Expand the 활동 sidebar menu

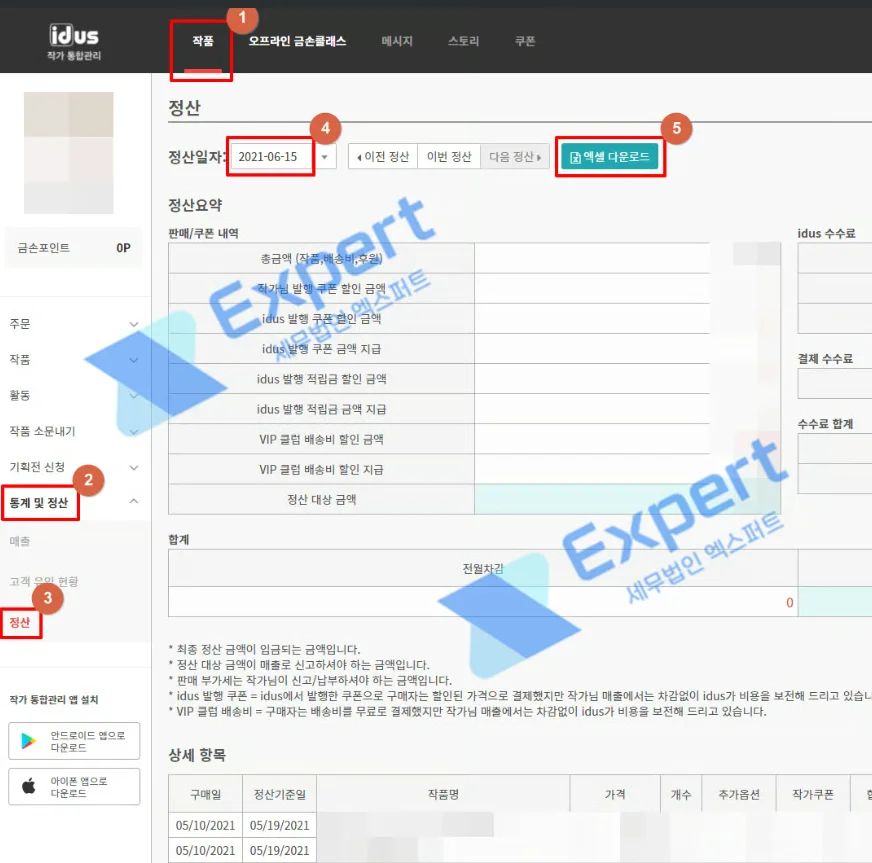[73, 395]
